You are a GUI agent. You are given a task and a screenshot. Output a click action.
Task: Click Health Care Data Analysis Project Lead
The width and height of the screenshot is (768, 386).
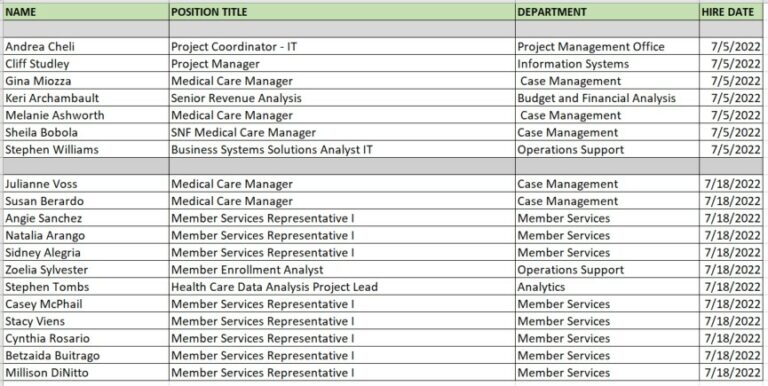[x=342, y=287]
